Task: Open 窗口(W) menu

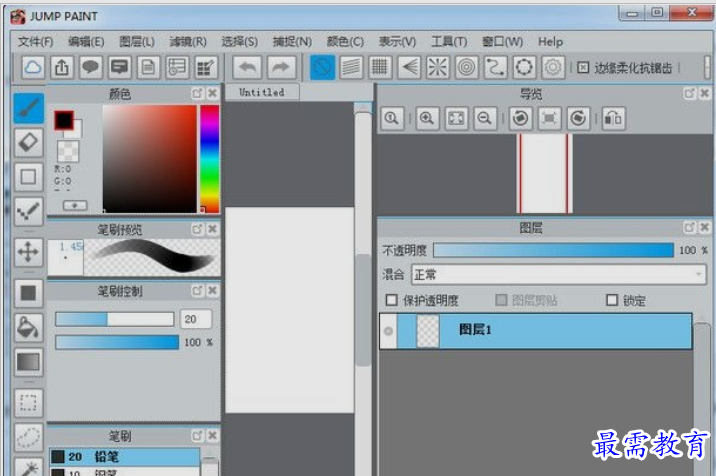Action: pyautogui.click(x=502, y=42)
